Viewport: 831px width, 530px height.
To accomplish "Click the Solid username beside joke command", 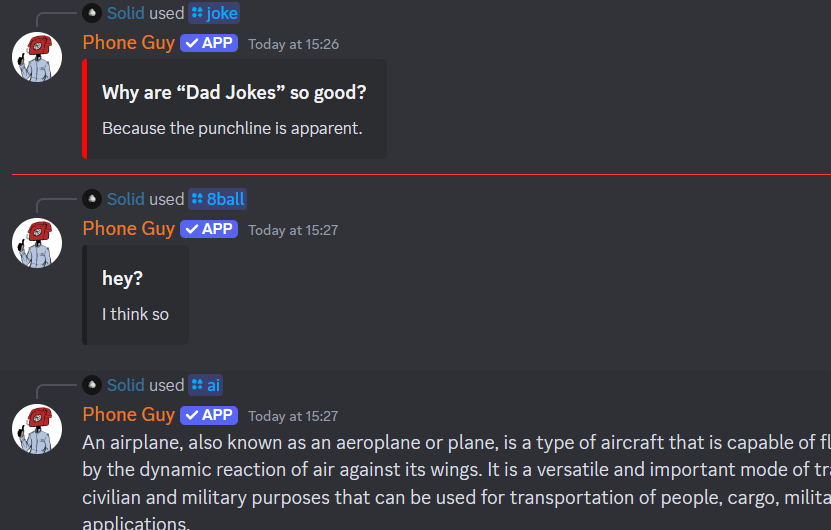I will click(126, 13).
